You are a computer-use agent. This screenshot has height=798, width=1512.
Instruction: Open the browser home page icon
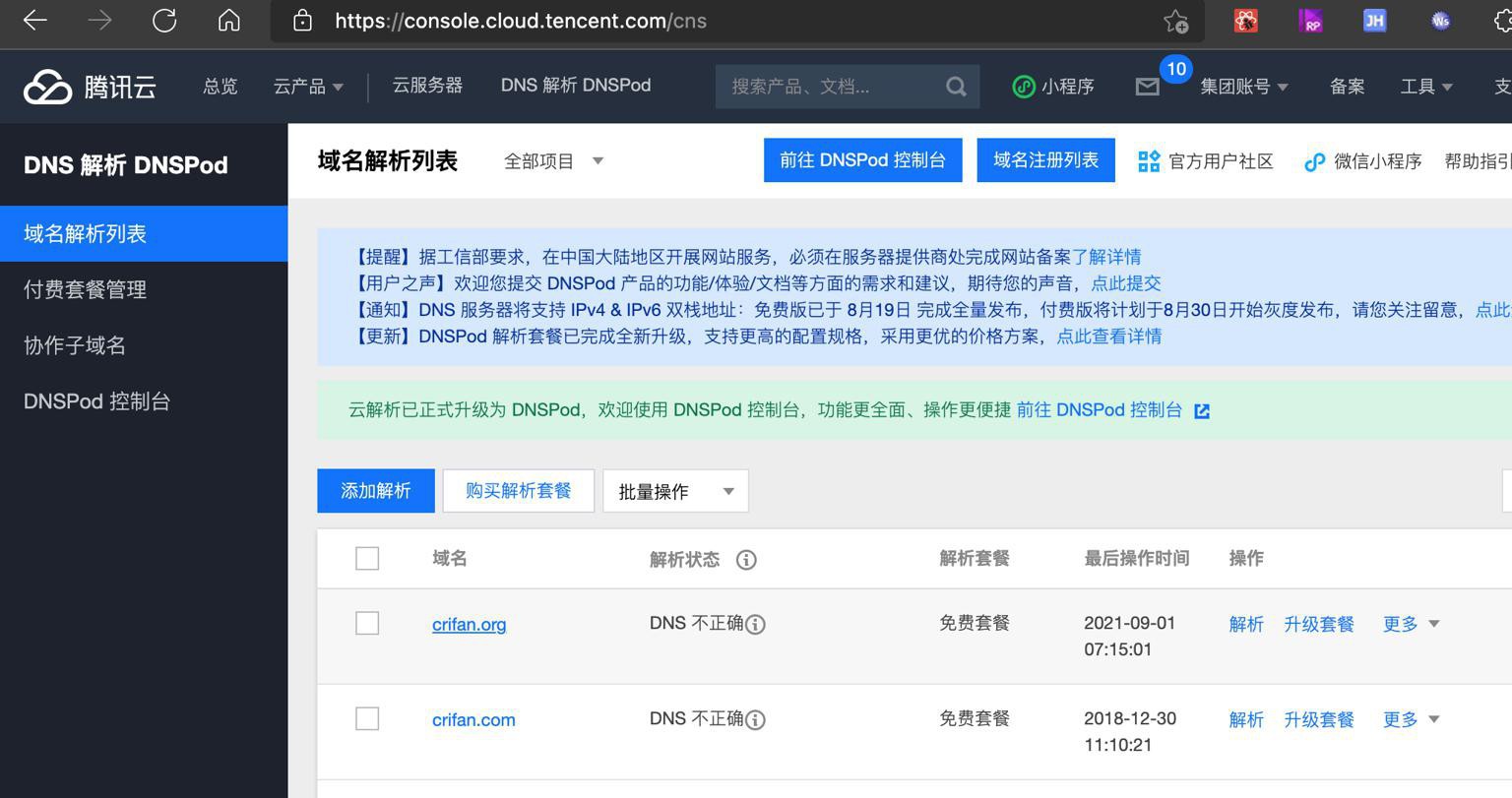(228, 21)
